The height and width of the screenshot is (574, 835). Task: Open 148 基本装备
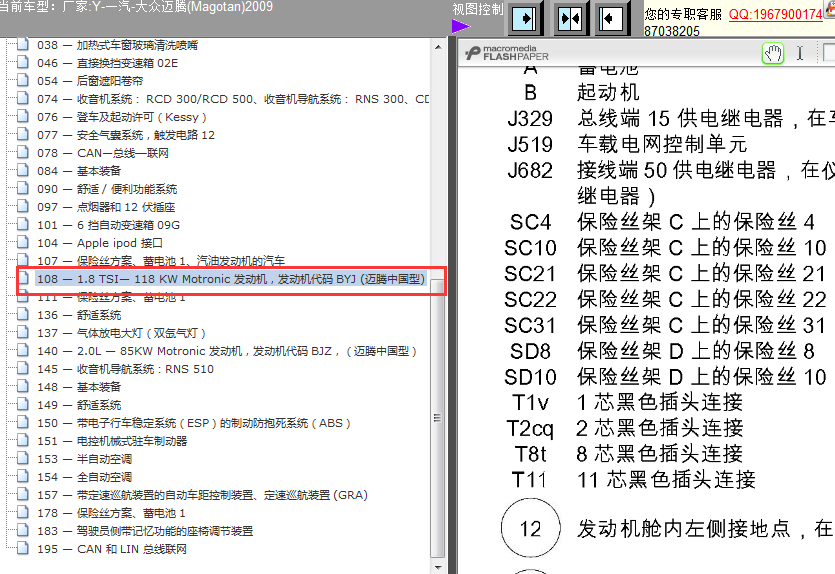(x=79, y=387)
